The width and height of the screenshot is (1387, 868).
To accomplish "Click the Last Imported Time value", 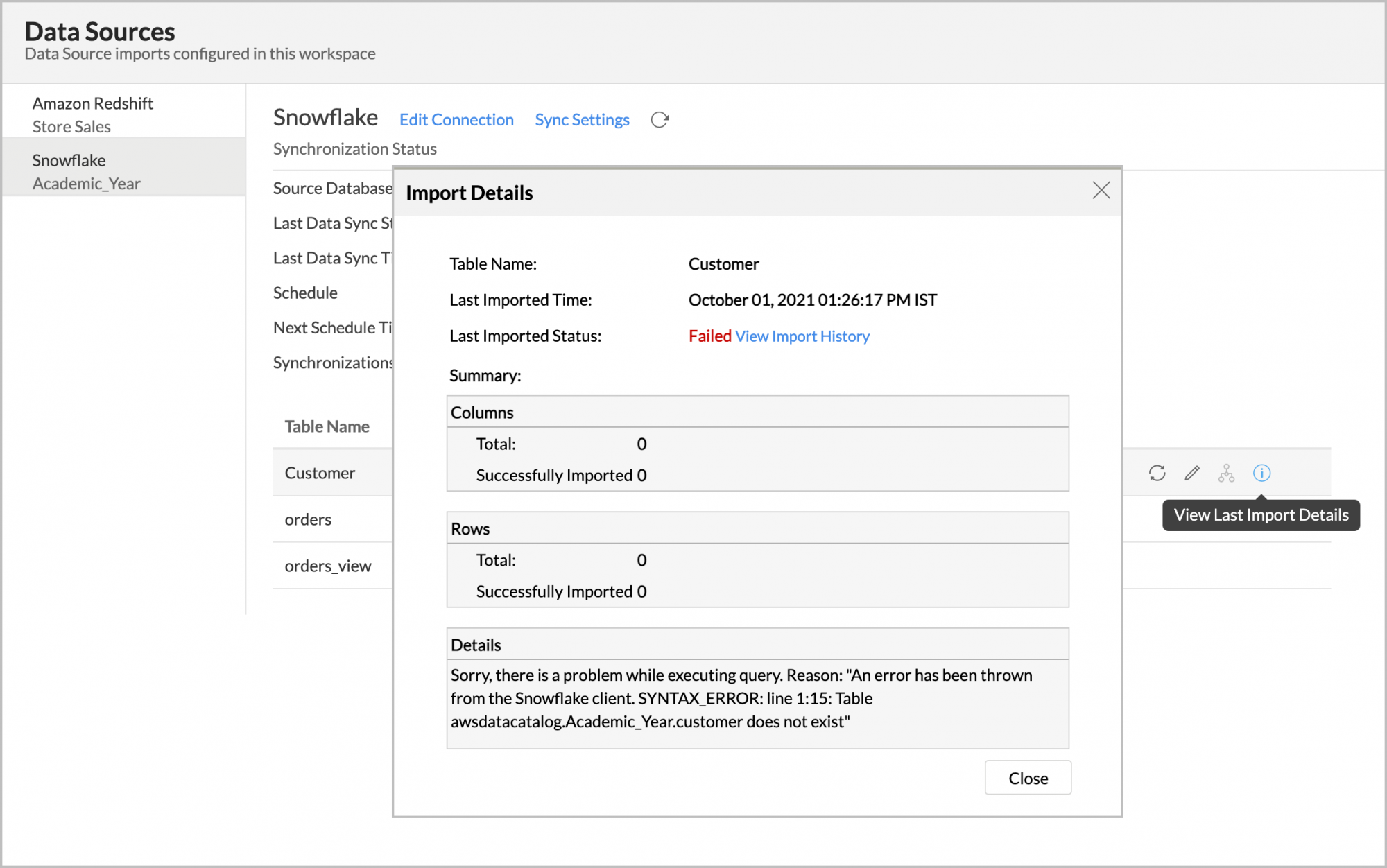I will pos(812,300).
